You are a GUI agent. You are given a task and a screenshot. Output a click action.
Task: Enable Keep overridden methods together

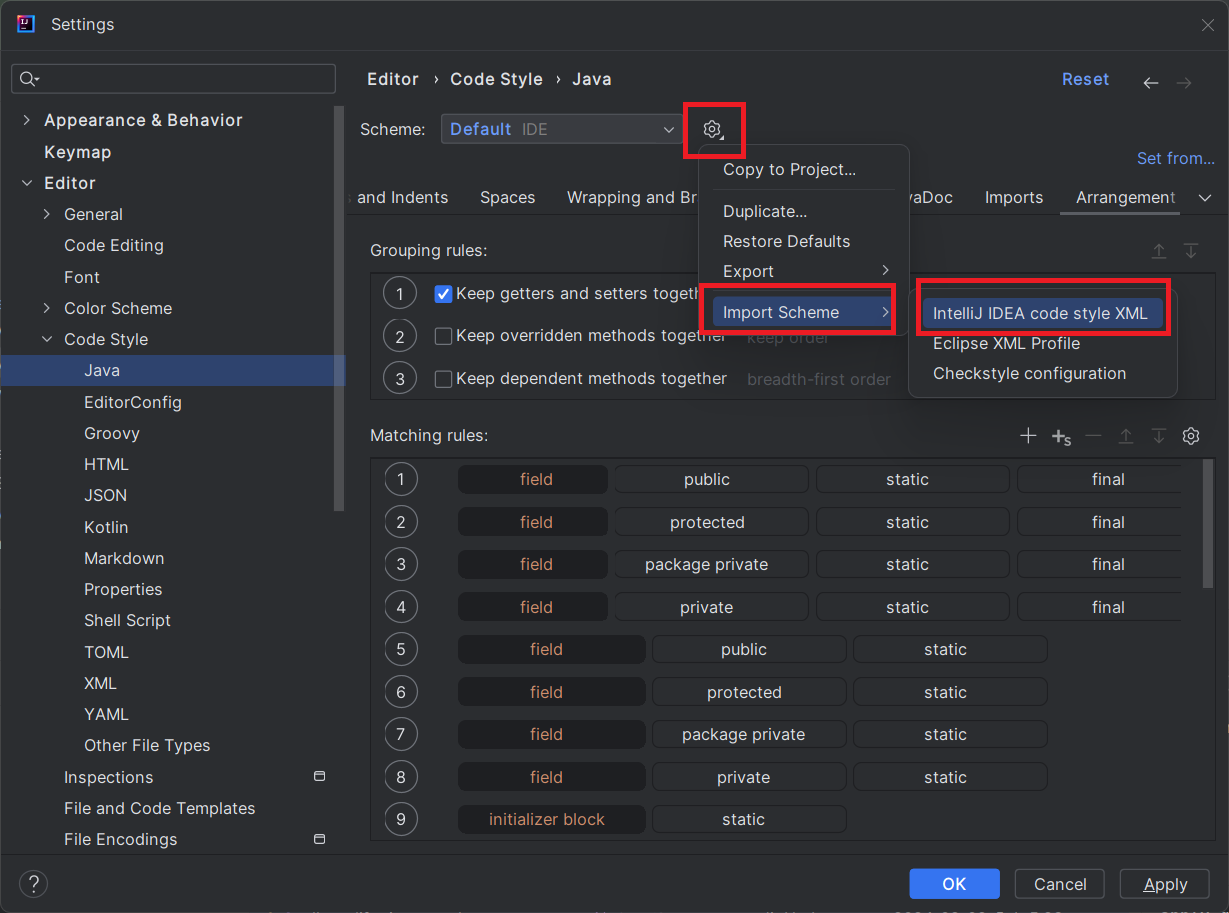tap(444, 336)
